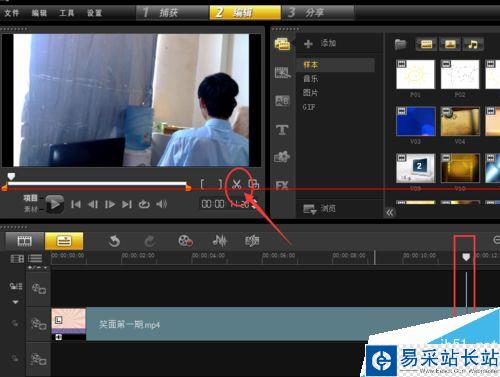500x377 pixels.
Task: Click the 浏览 browse button
Action: coord(319,209)
